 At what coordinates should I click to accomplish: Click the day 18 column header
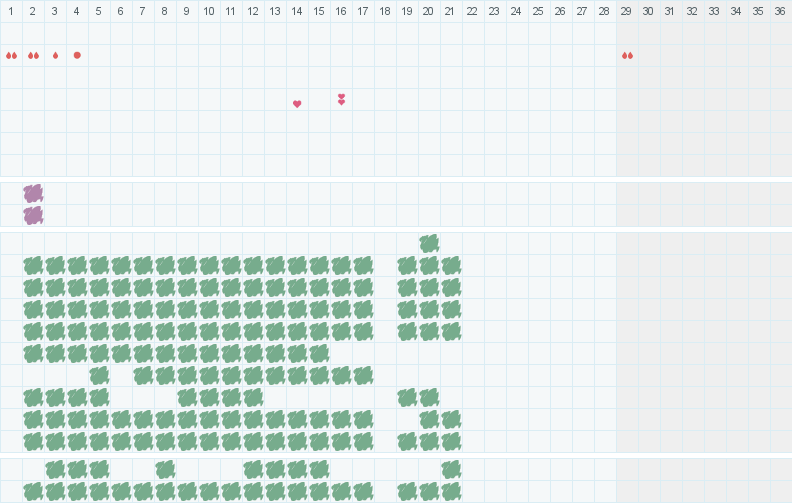[x=385, y=11]
